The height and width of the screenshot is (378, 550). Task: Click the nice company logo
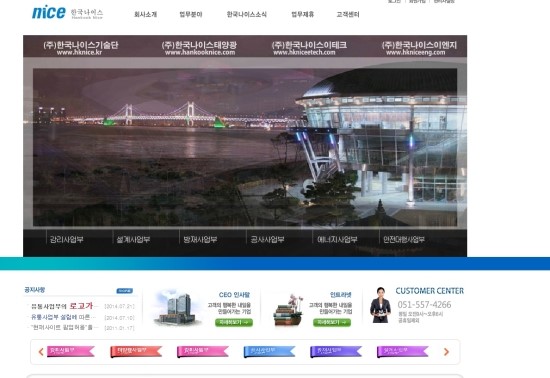67,13
